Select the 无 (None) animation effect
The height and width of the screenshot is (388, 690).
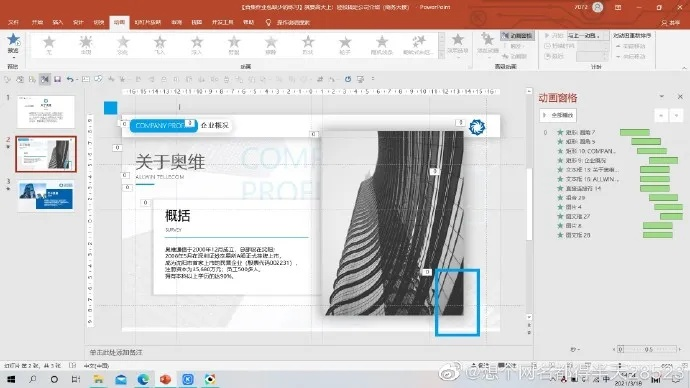[49, 45]
